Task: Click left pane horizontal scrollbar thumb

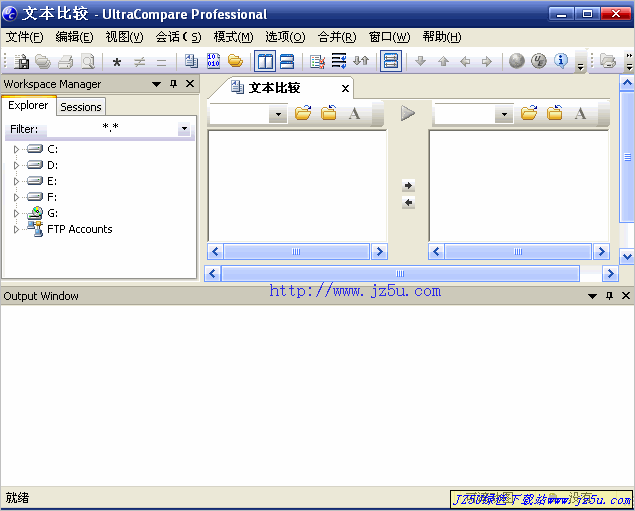Action: 296,251
